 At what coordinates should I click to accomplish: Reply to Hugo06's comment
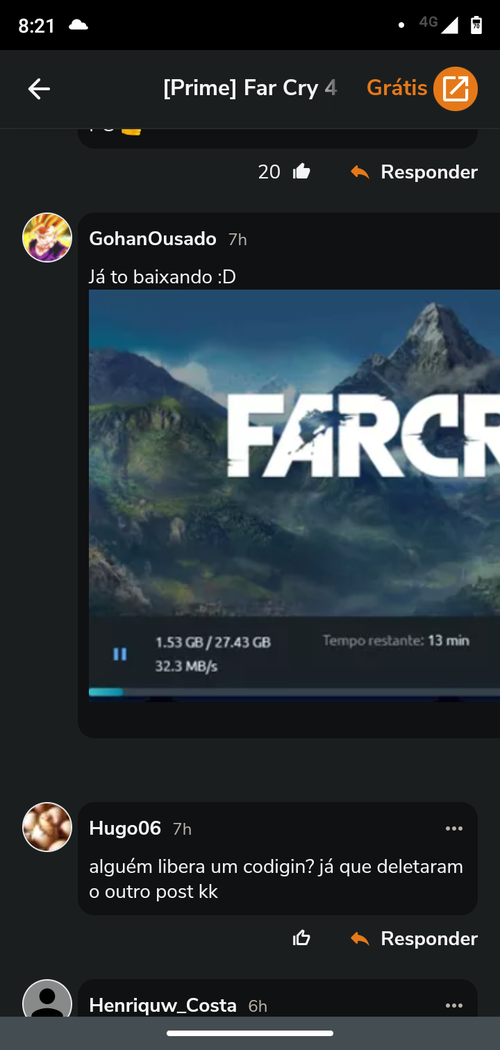[x=414, y=939]
